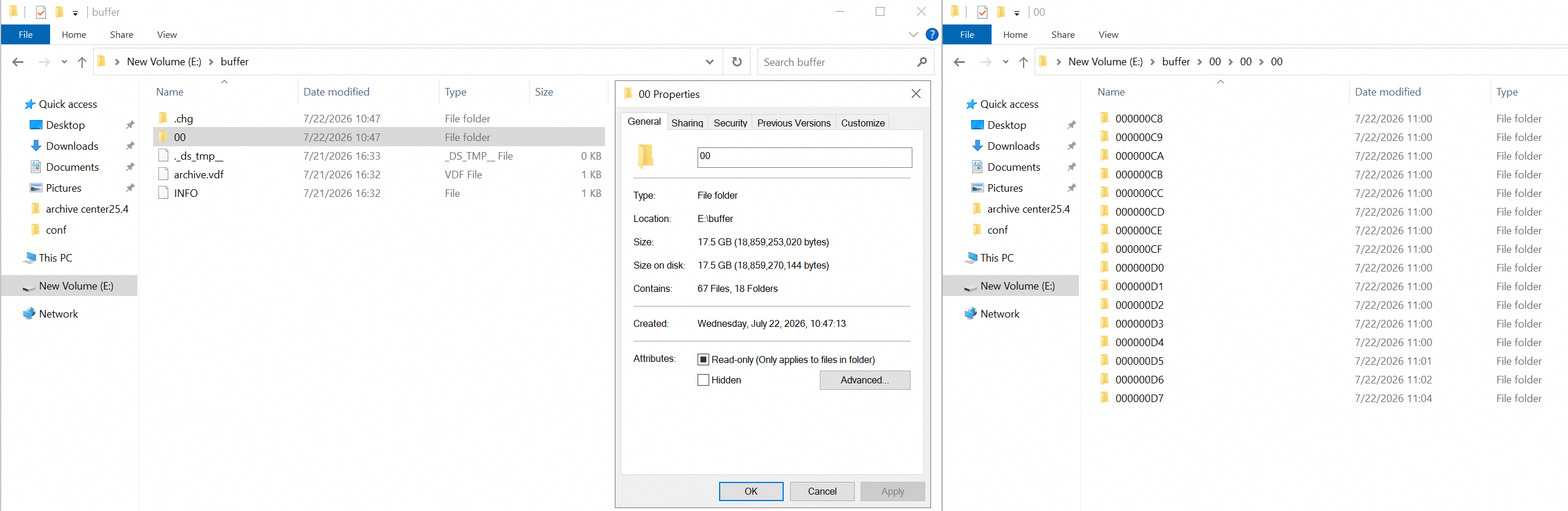
Task: Open Advanced attributes button
Action: tap(864, 380)
